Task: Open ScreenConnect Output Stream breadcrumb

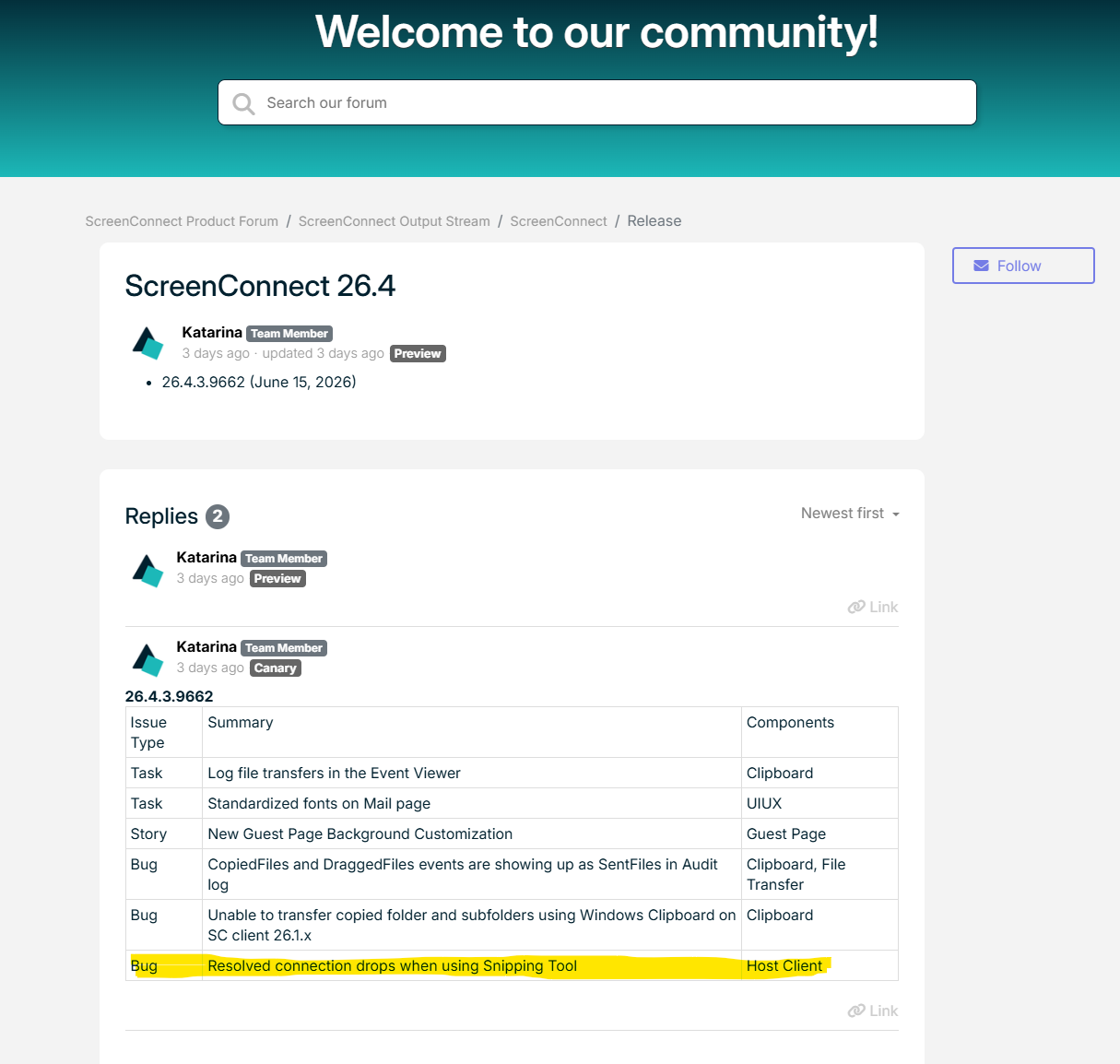Action: [394, 221]
